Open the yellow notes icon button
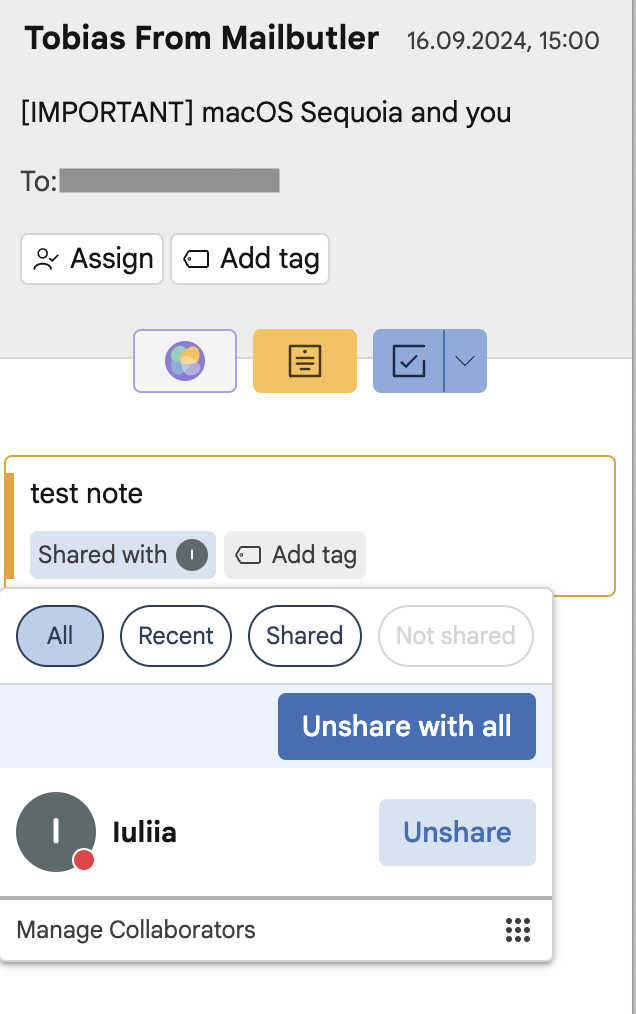Image resolution: width=636 pixels, height=1014 pixels. pos(305,361)
